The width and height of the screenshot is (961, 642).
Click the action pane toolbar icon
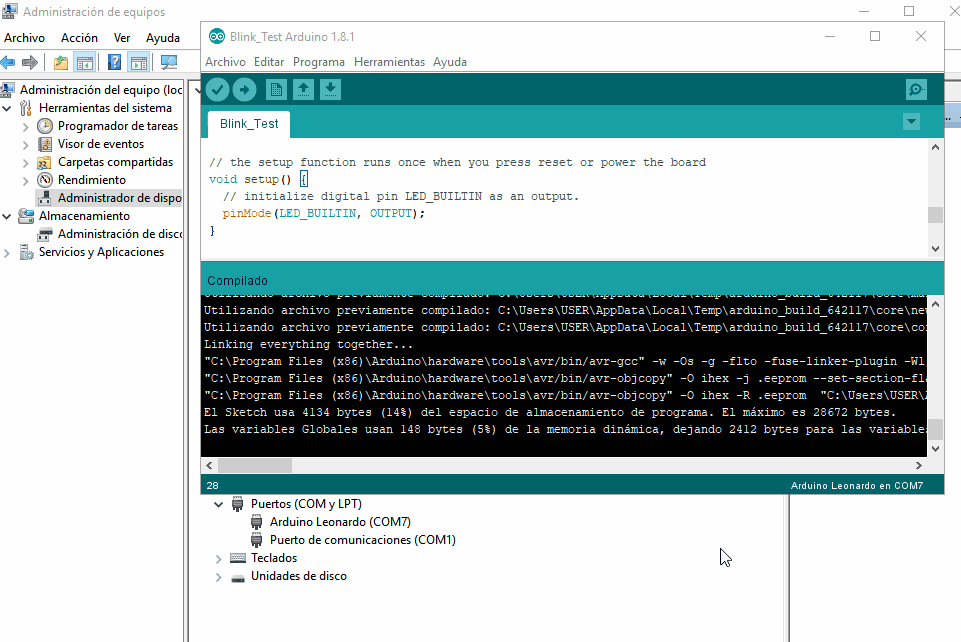[x=139, y=62]
